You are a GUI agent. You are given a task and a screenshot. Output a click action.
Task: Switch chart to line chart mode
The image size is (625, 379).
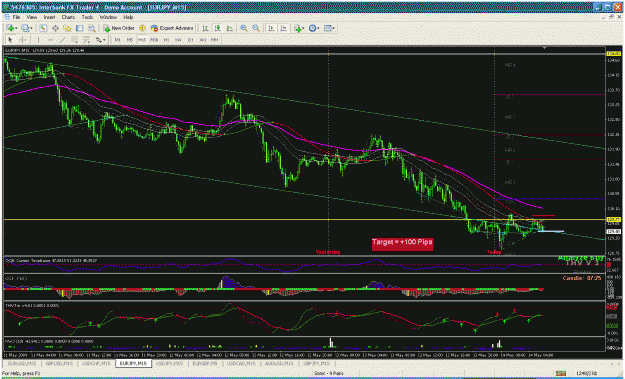[230, 28]
